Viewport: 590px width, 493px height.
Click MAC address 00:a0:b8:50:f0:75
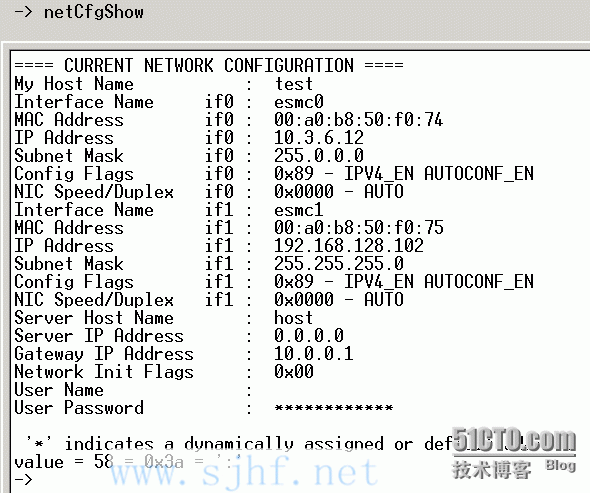pyautogui.click(x=359, y=228)
